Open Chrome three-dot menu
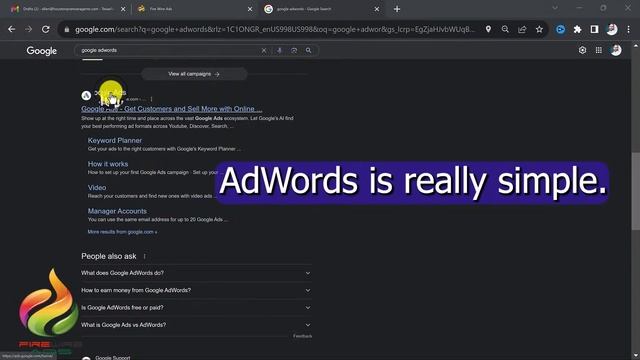The height and width of the screenshot is (360, 640). coord(629,29)
